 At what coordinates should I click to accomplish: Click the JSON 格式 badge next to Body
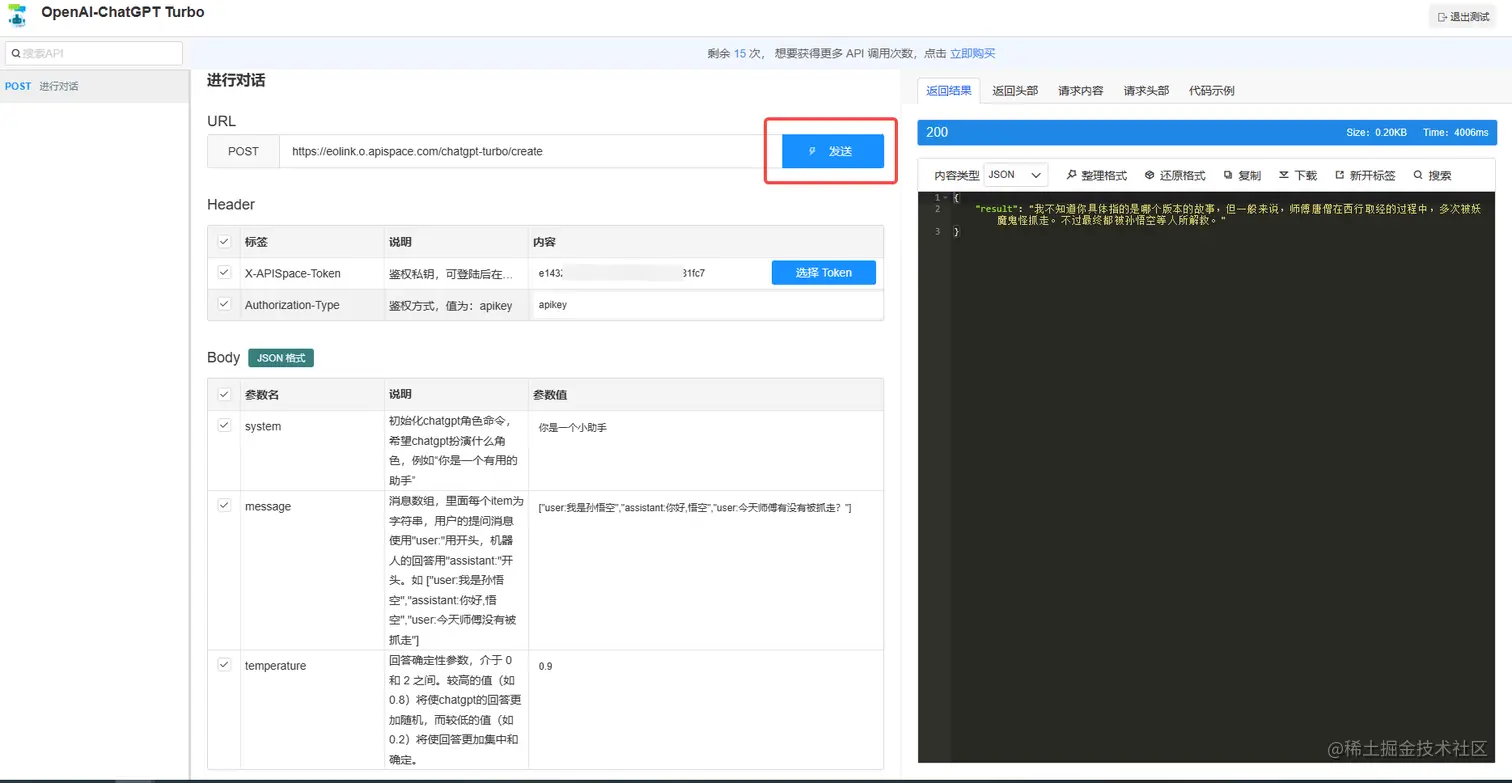point(281,358)
